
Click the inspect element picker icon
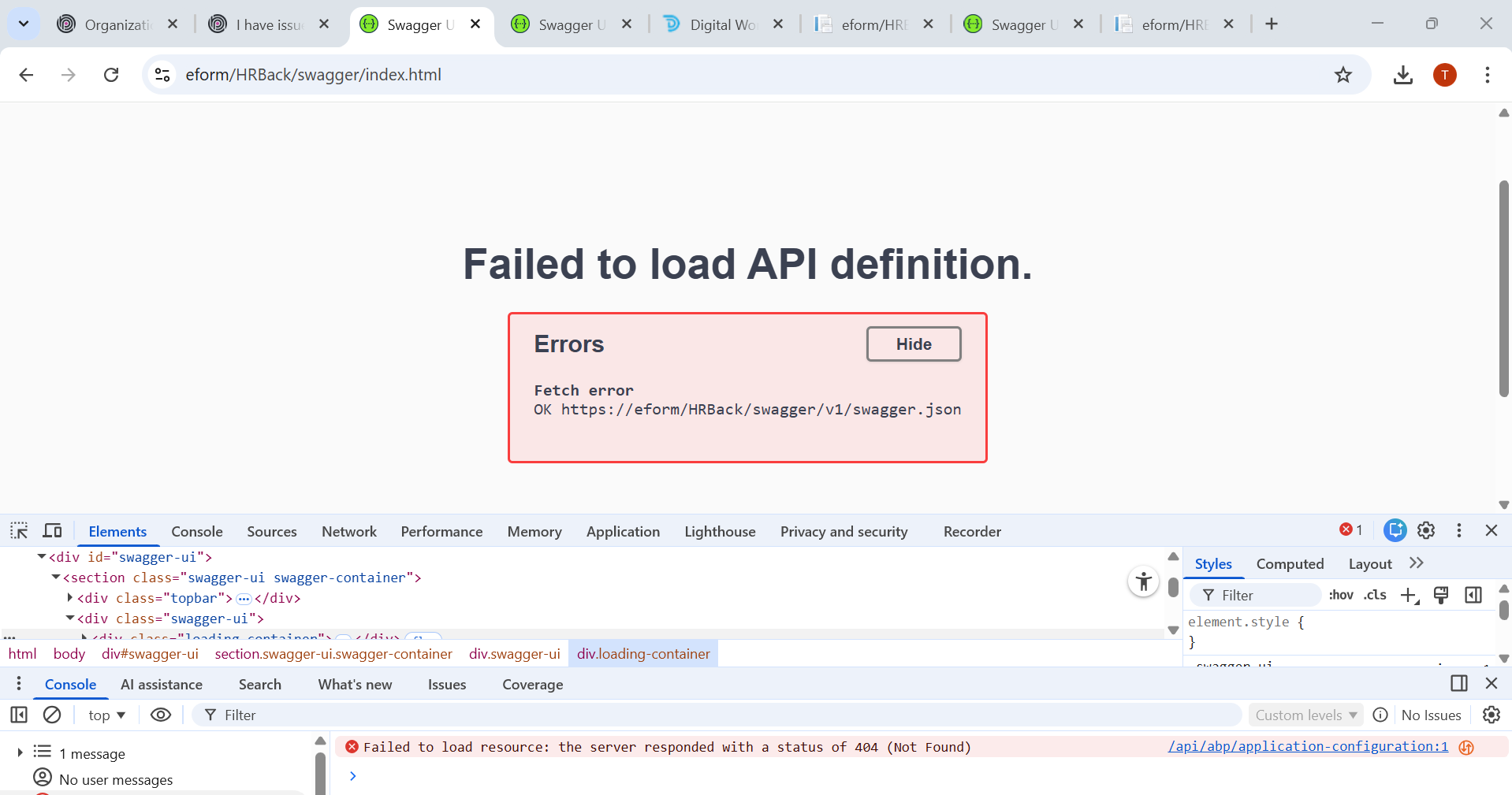(19, 531)
